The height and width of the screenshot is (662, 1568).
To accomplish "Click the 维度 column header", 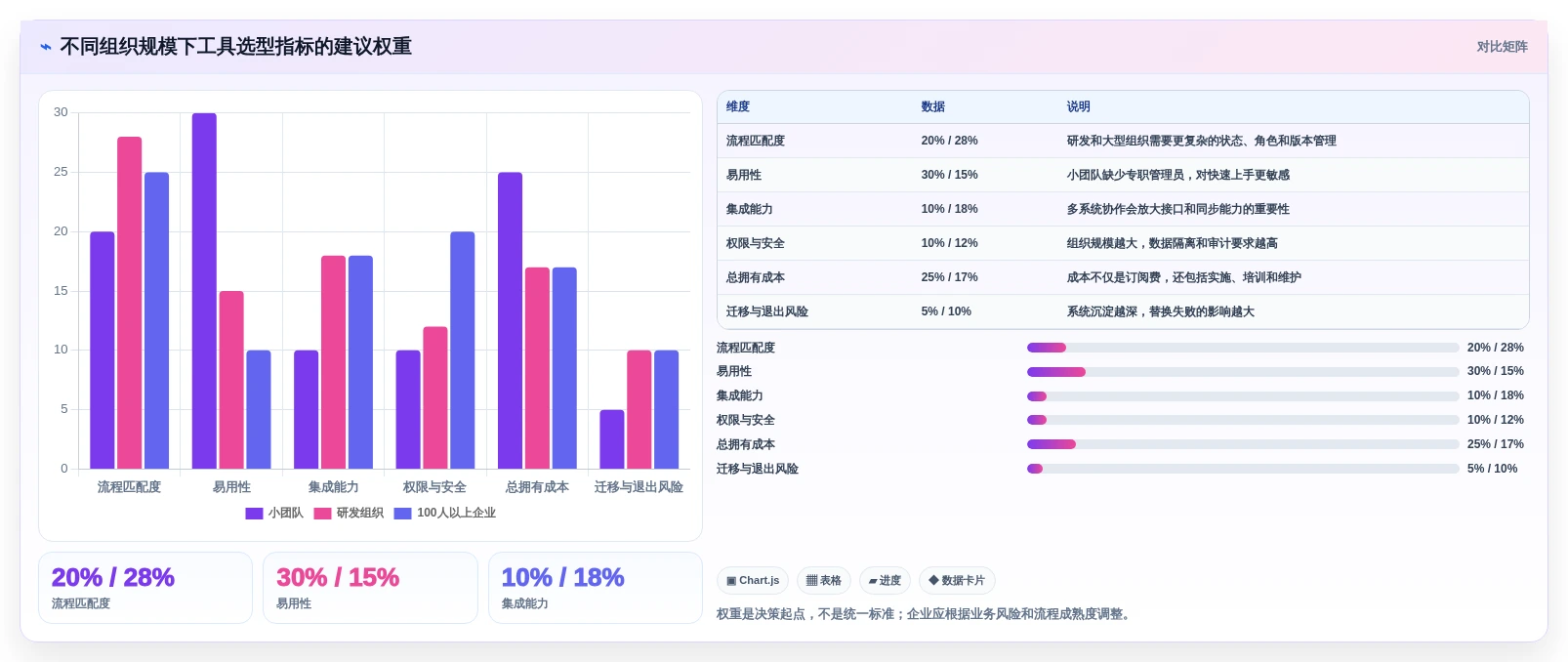I will click(738, 107).
